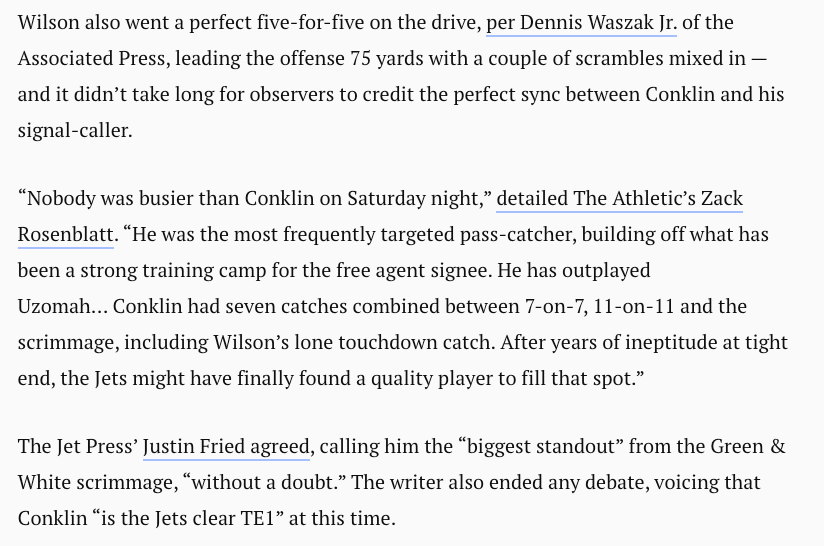Screen dimensions: 824x546
Task: Open the 'per Dennis Waszak Jr.' link
Action: tap(581, 23)
